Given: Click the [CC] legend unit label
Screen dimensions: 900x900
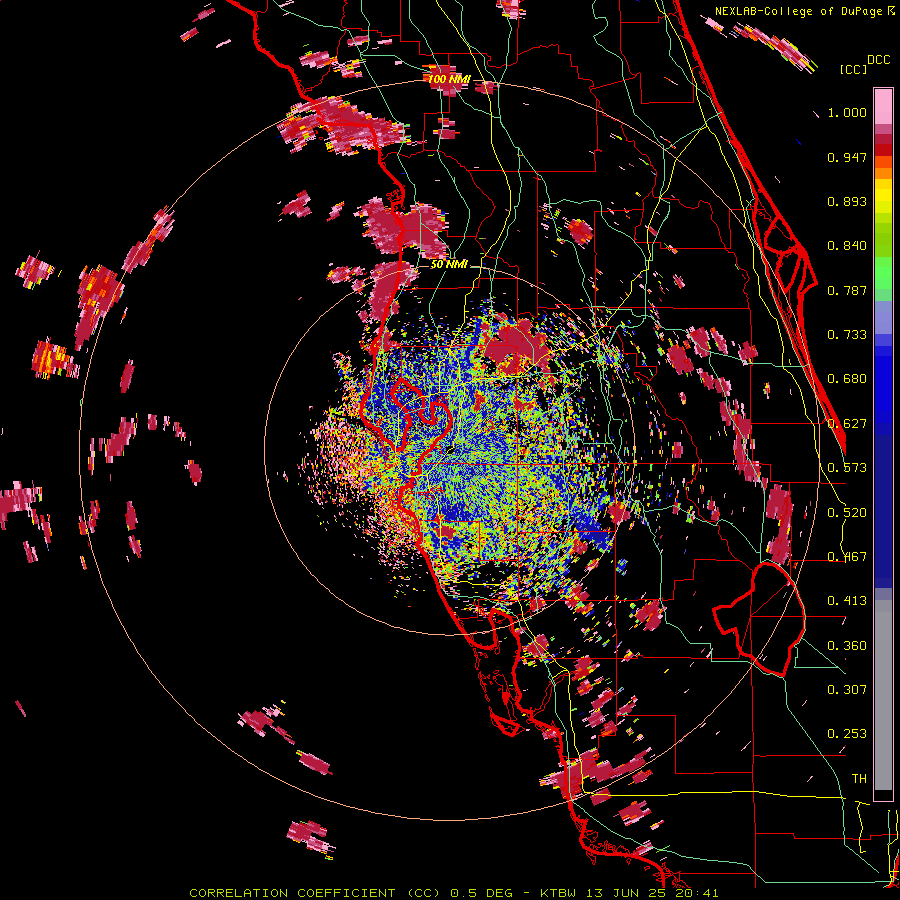Looking at the screenshot, I should pos(853,69).
